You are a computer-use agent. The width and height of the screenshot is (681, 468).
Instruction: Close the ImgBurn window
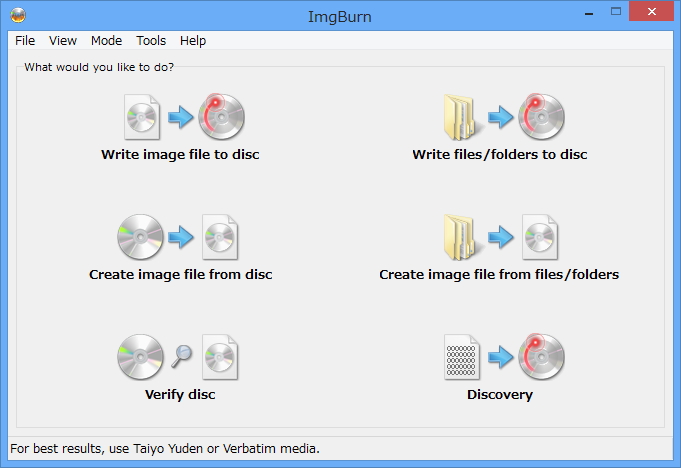pyautogui.click(x=651, y=12)
